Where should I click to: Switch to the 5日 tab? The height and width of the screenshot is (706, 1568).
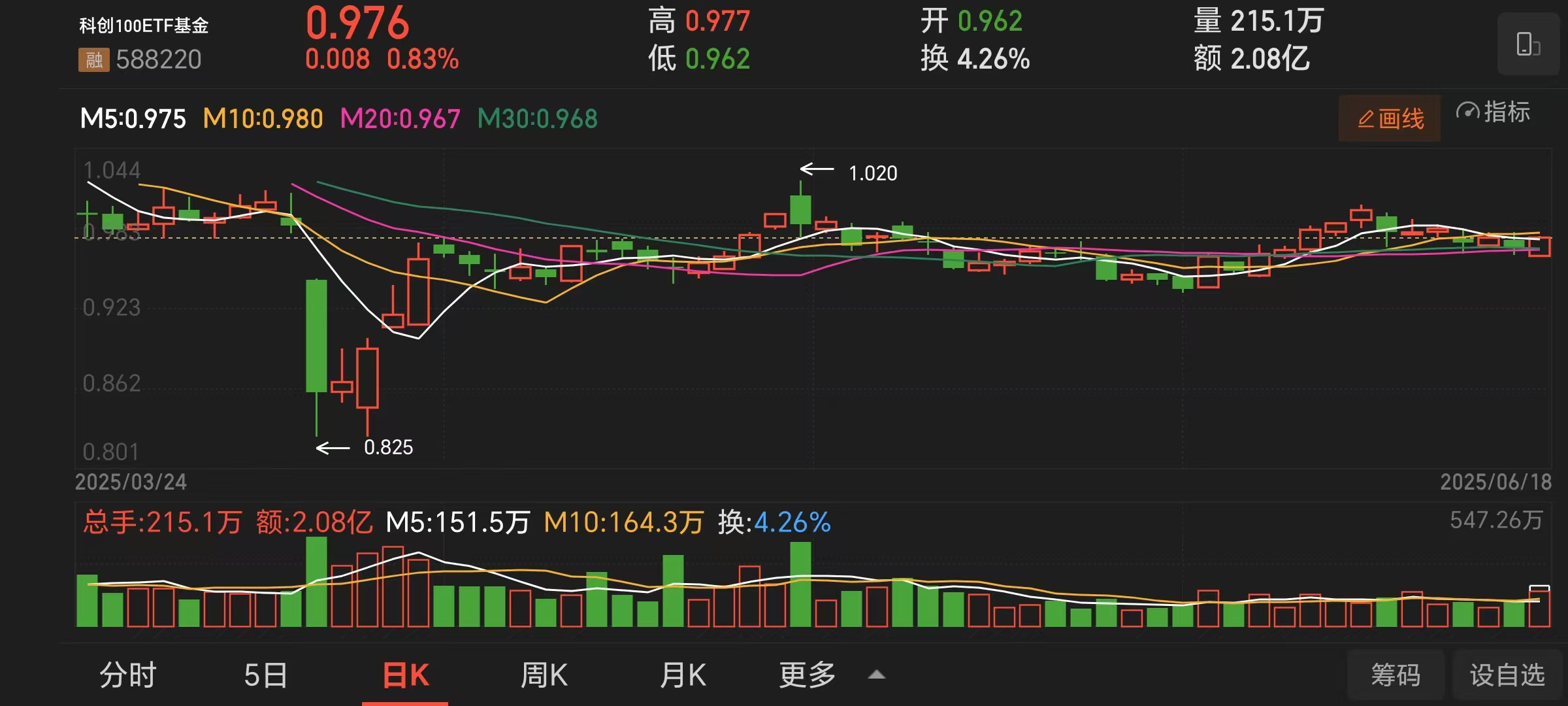[266, 675]
